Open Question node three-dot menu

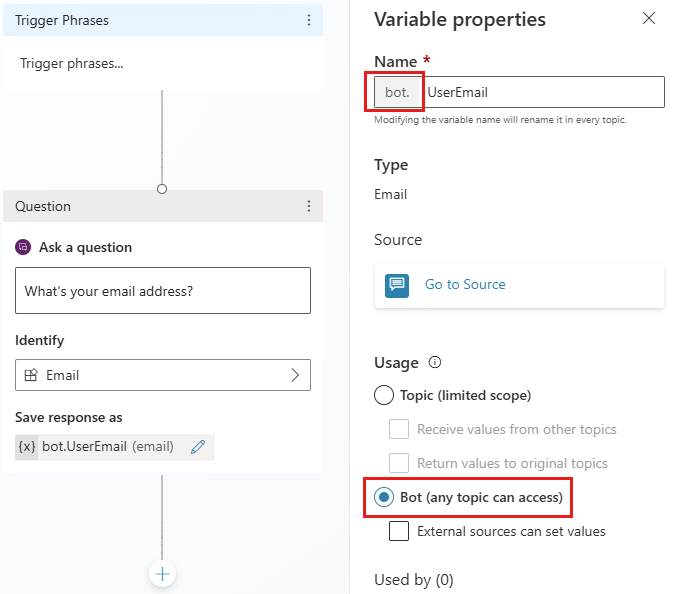[x=308, y=206]
